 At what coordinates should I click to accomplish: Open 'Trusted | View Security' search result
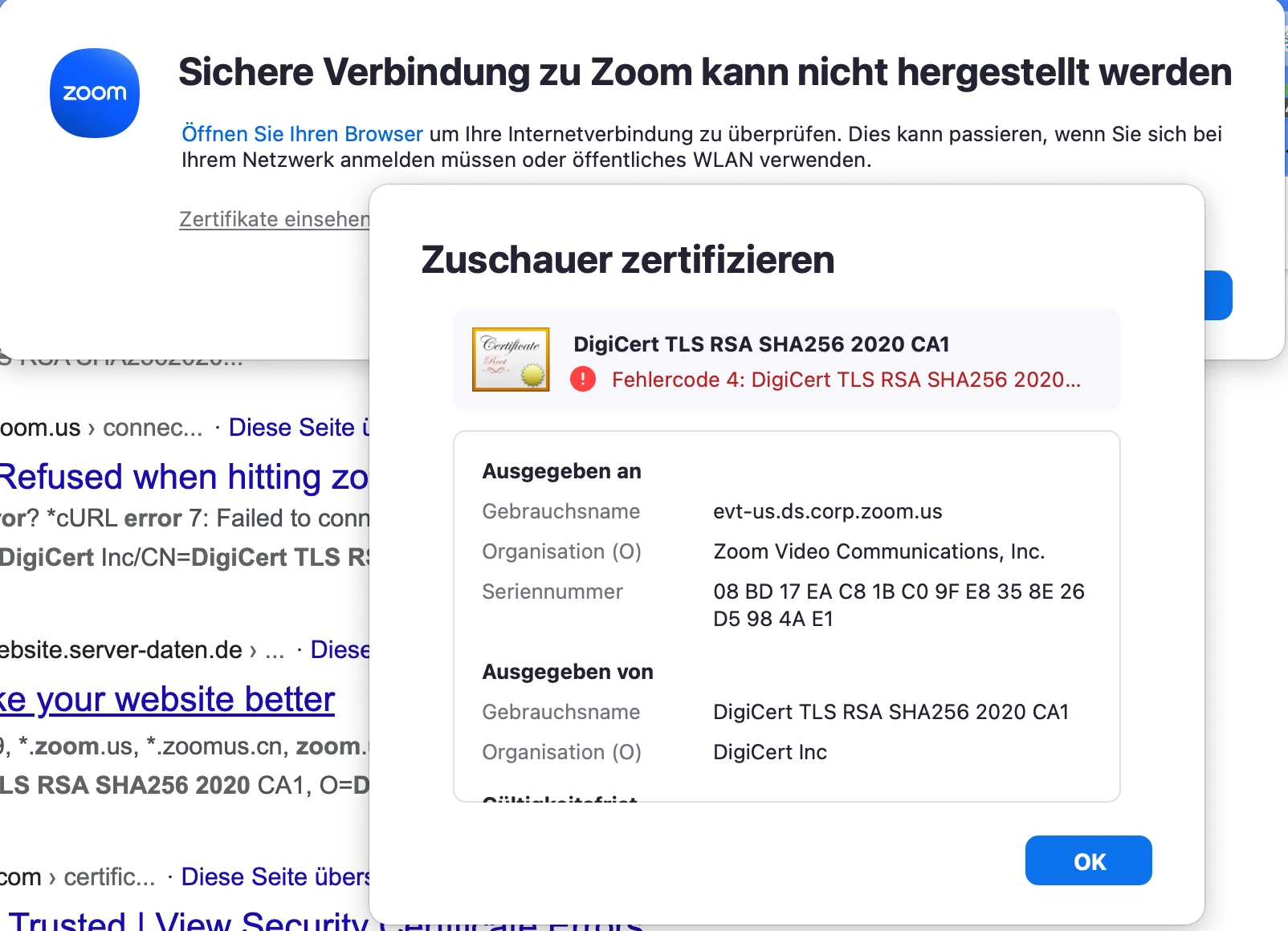(189, 920)
